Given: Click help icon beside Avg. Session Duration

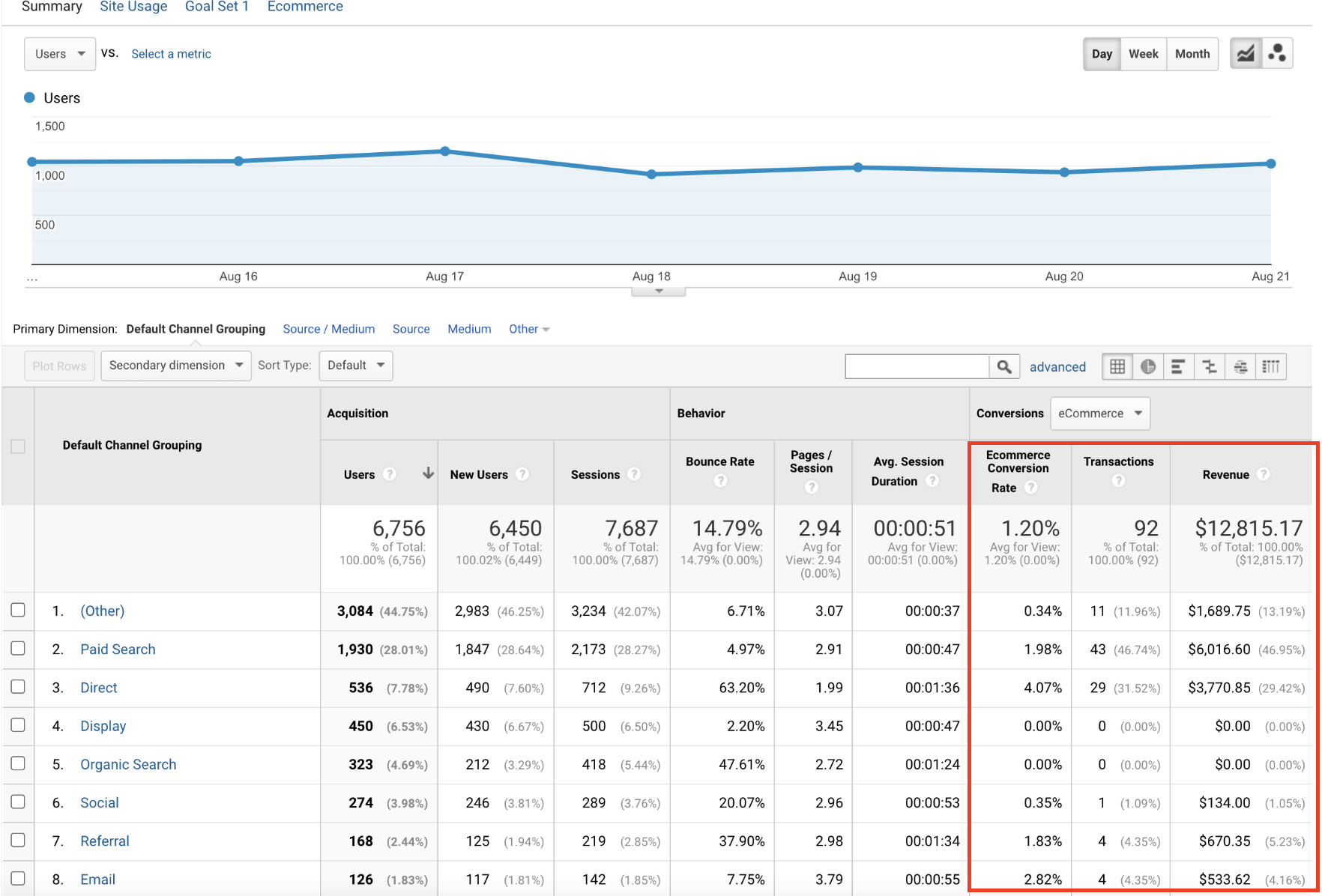Looking at the screenshot, I should pos(932,481).
